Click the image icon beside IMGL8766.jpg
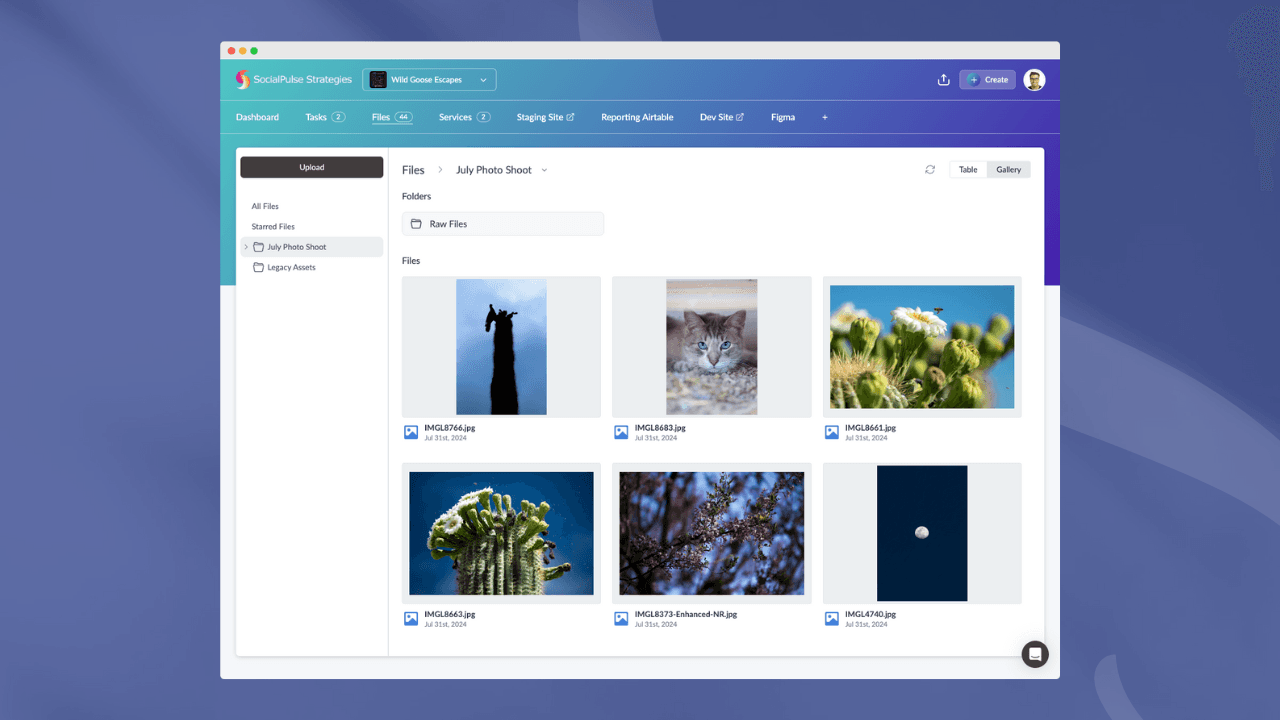Viewport: 1280px width, 720px height. click(411, 431)
